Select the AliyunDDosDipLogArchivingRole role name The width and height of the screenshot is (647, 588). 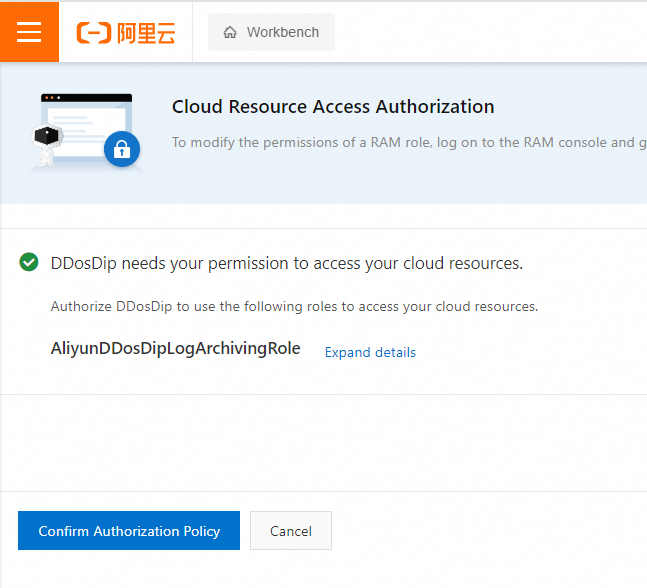(175, 348)
